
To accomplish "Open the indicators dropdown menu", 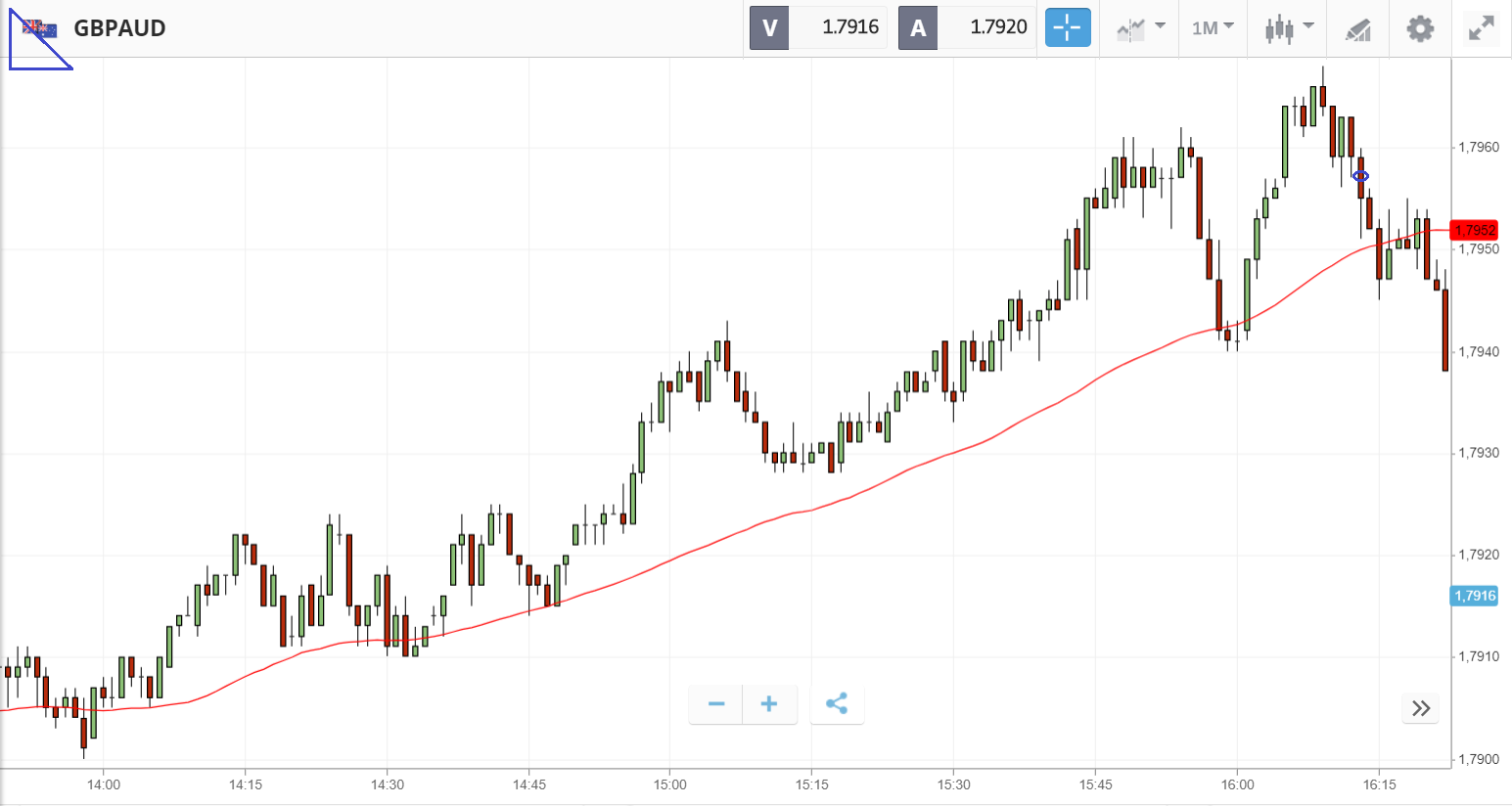I will (1140, 28).
